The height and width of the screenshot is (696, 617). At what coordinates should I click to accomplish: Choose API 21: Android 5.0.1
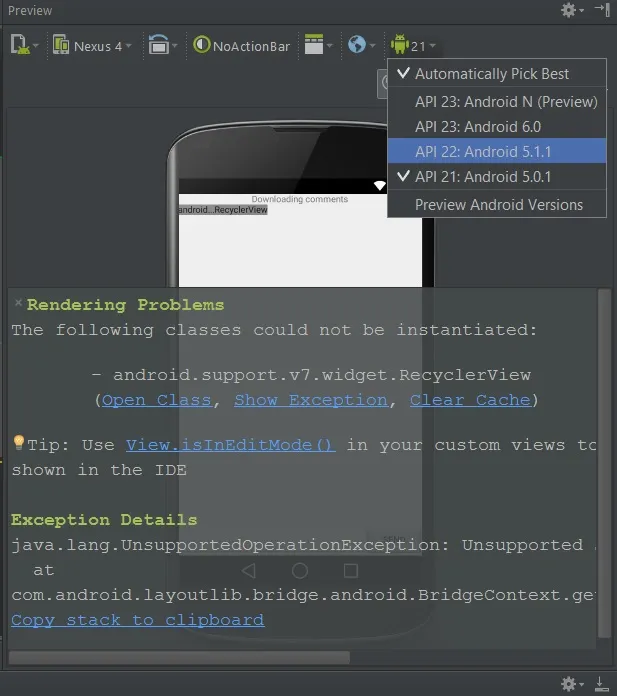tap(497, 177)
